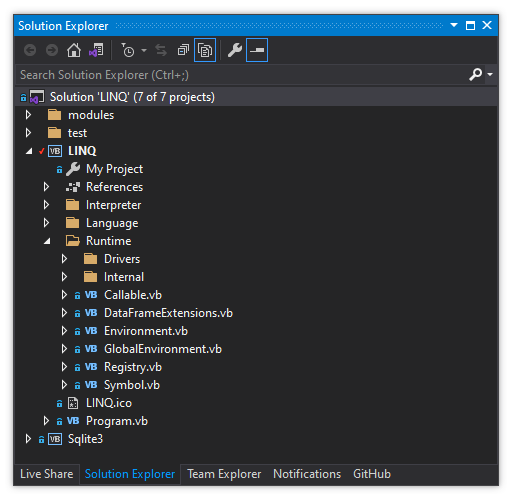Collapse the Runtime folder
The width and height of the screenshot is (515, 499).
pos(47,241)
